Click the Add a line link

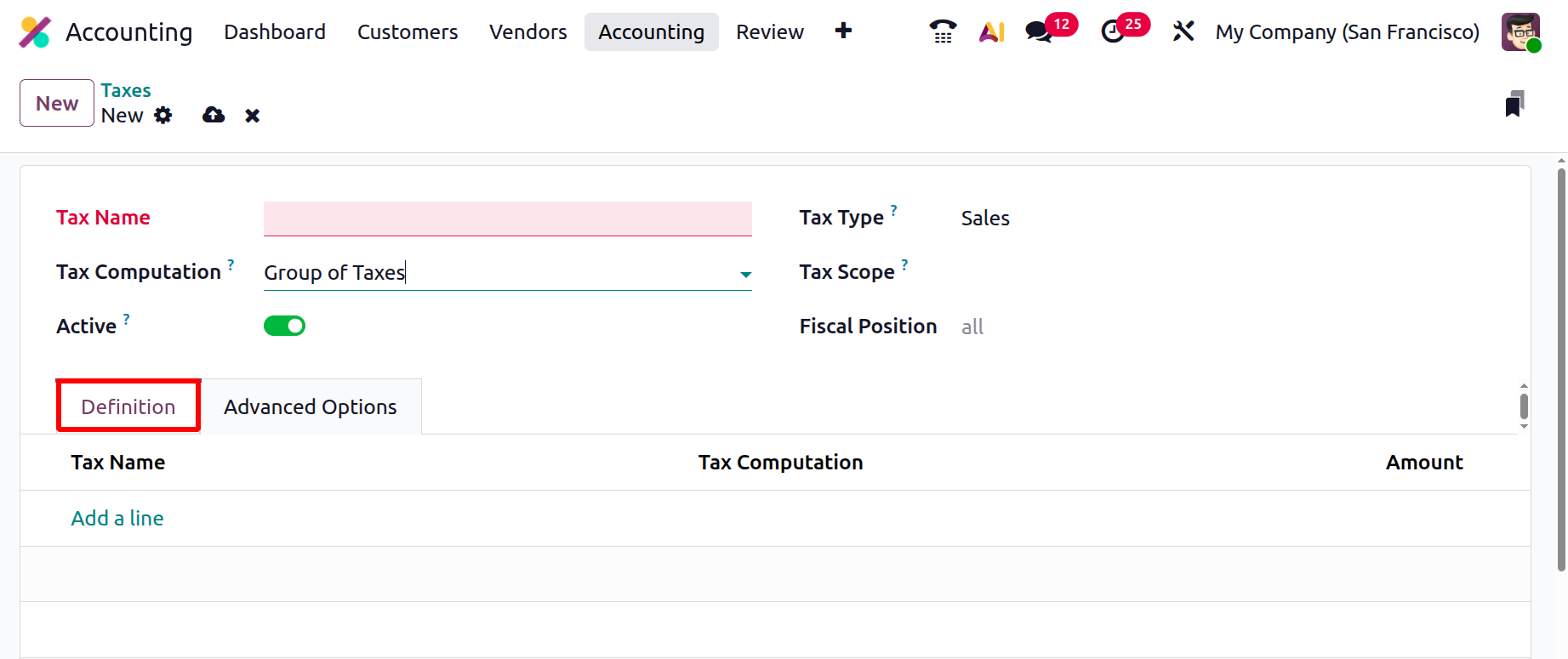click(117, 518)
